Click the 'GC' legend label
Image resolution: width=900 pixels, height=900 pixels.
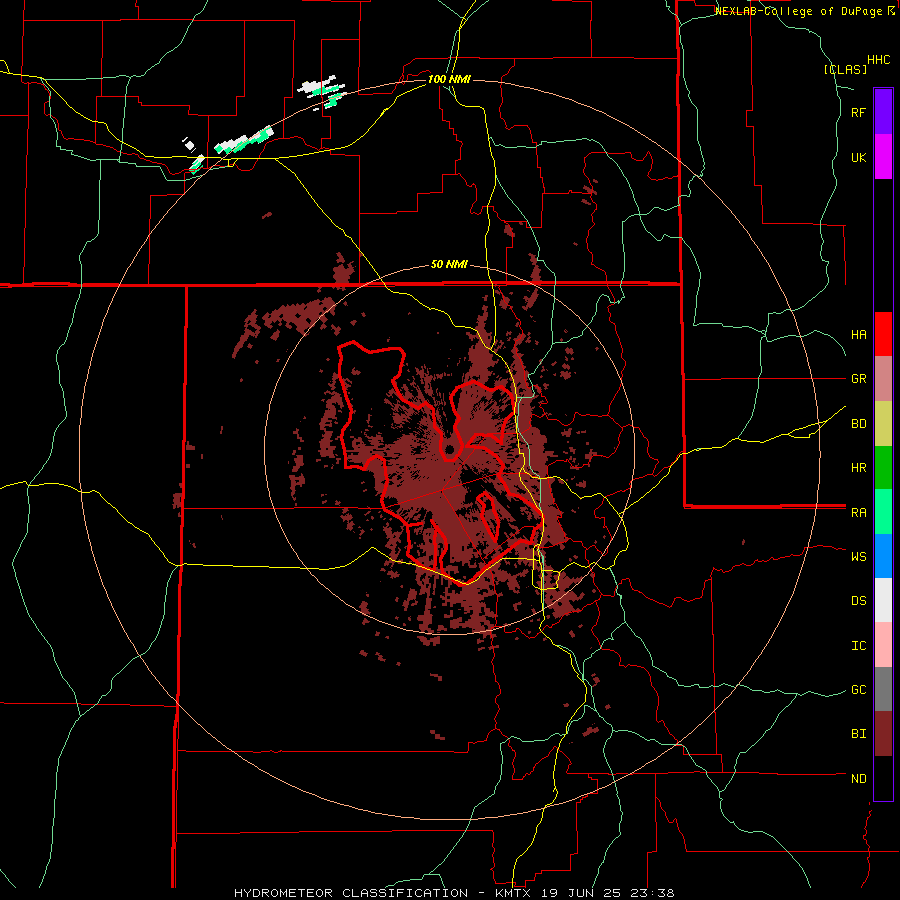coord(859,690)
